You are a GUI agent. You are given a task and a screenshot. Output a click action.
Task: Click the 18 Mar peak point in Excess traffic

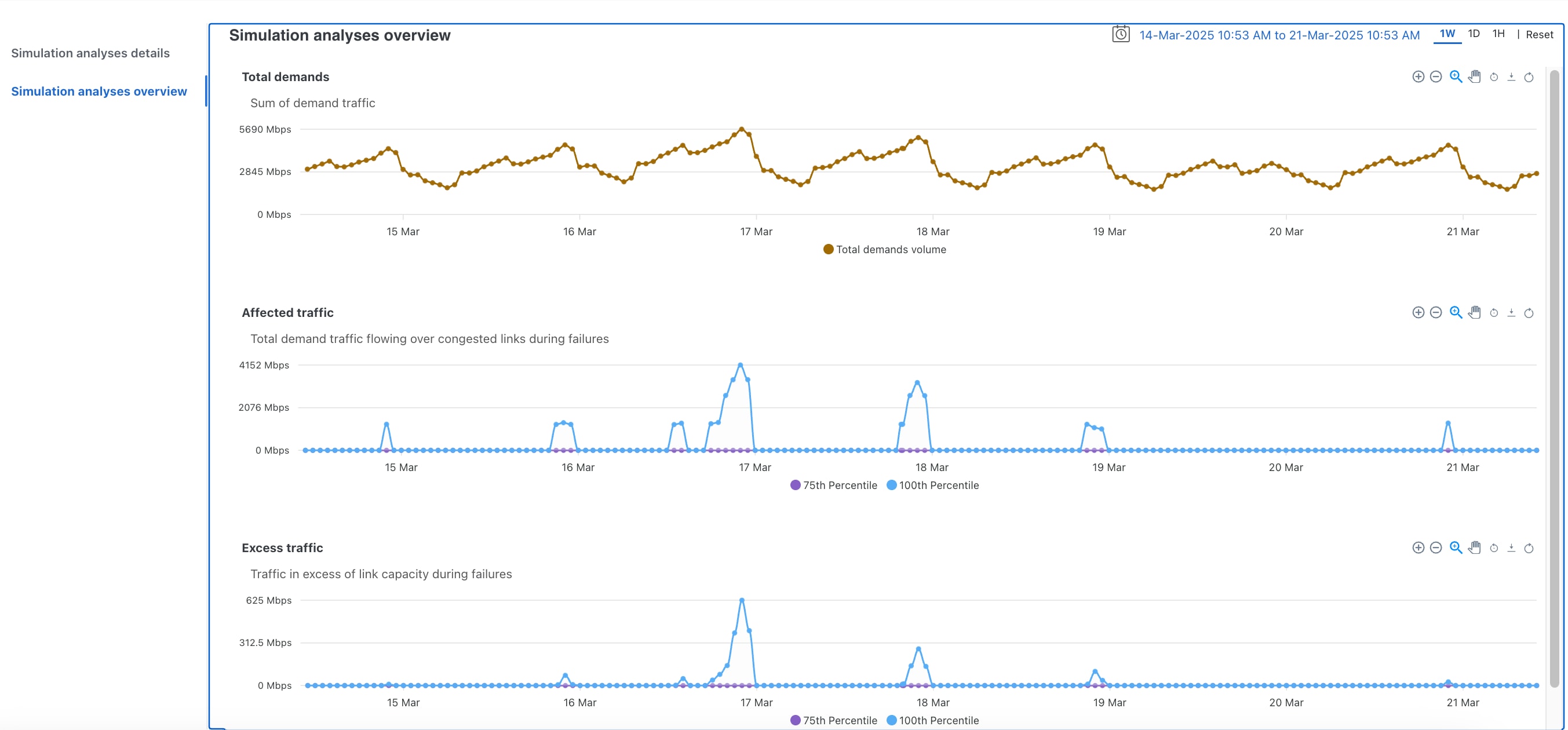[x=918, y=649]
